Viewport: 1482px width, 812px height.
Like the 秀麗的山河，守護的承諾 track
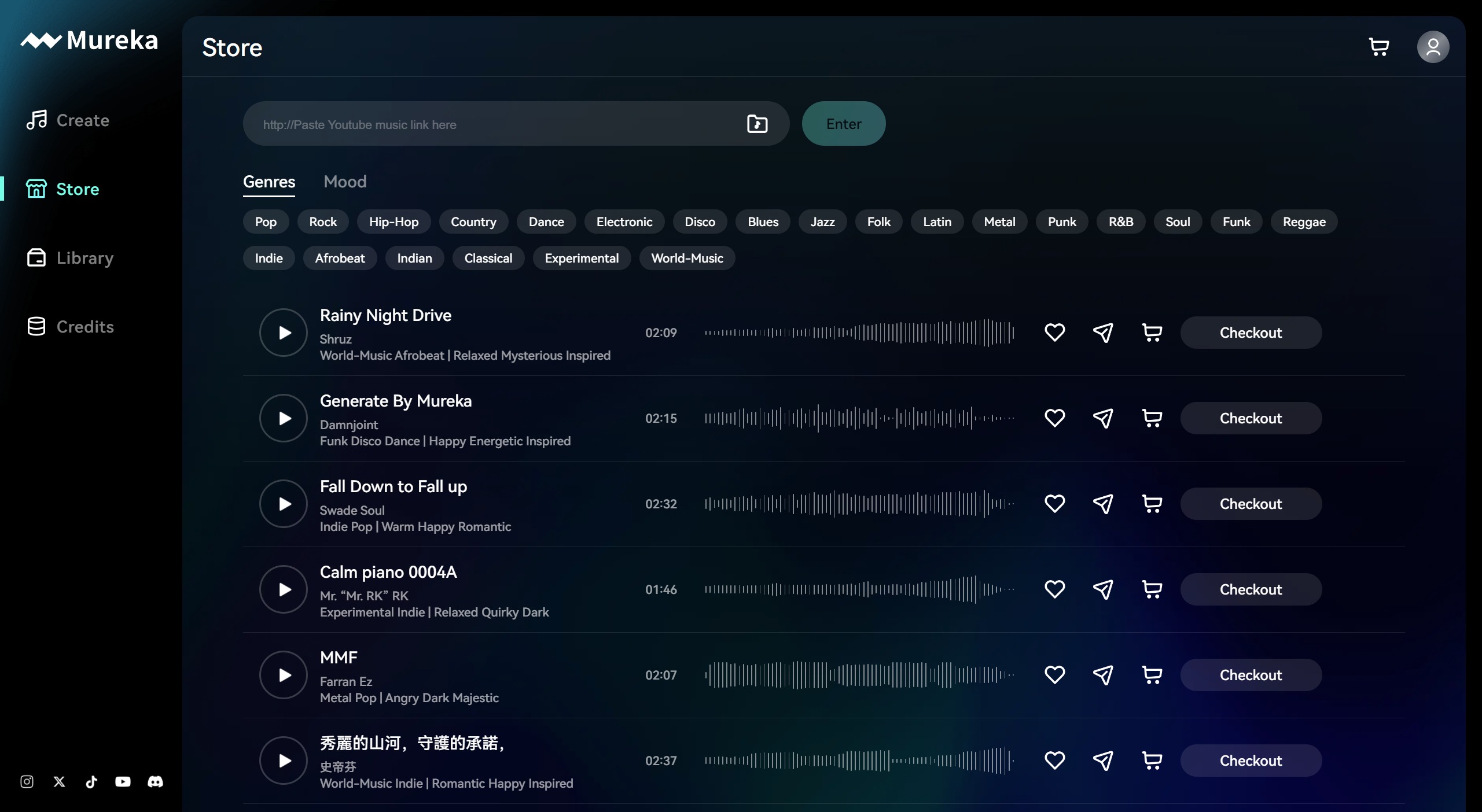[1055, 760]
